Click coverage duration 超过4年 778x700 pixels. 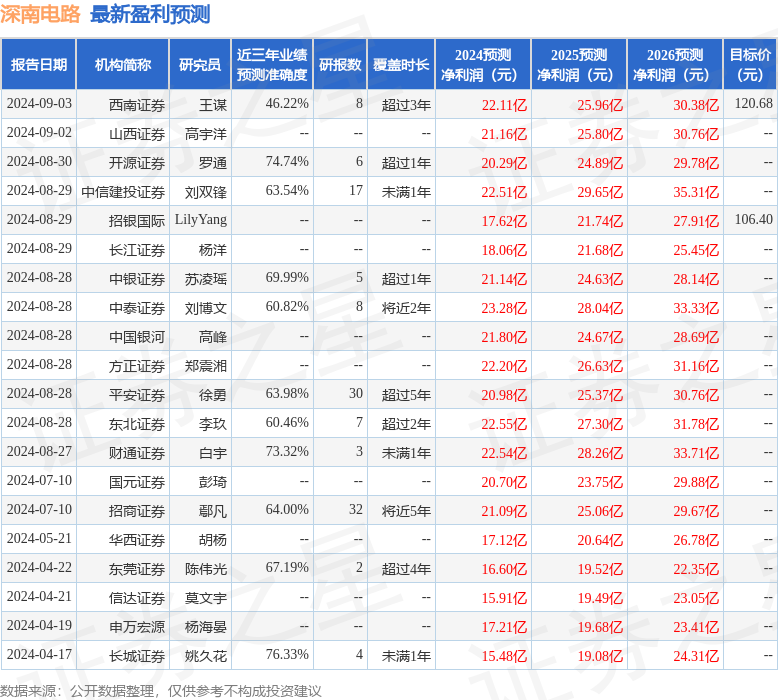pyautogui.click(x=406, y=569)
